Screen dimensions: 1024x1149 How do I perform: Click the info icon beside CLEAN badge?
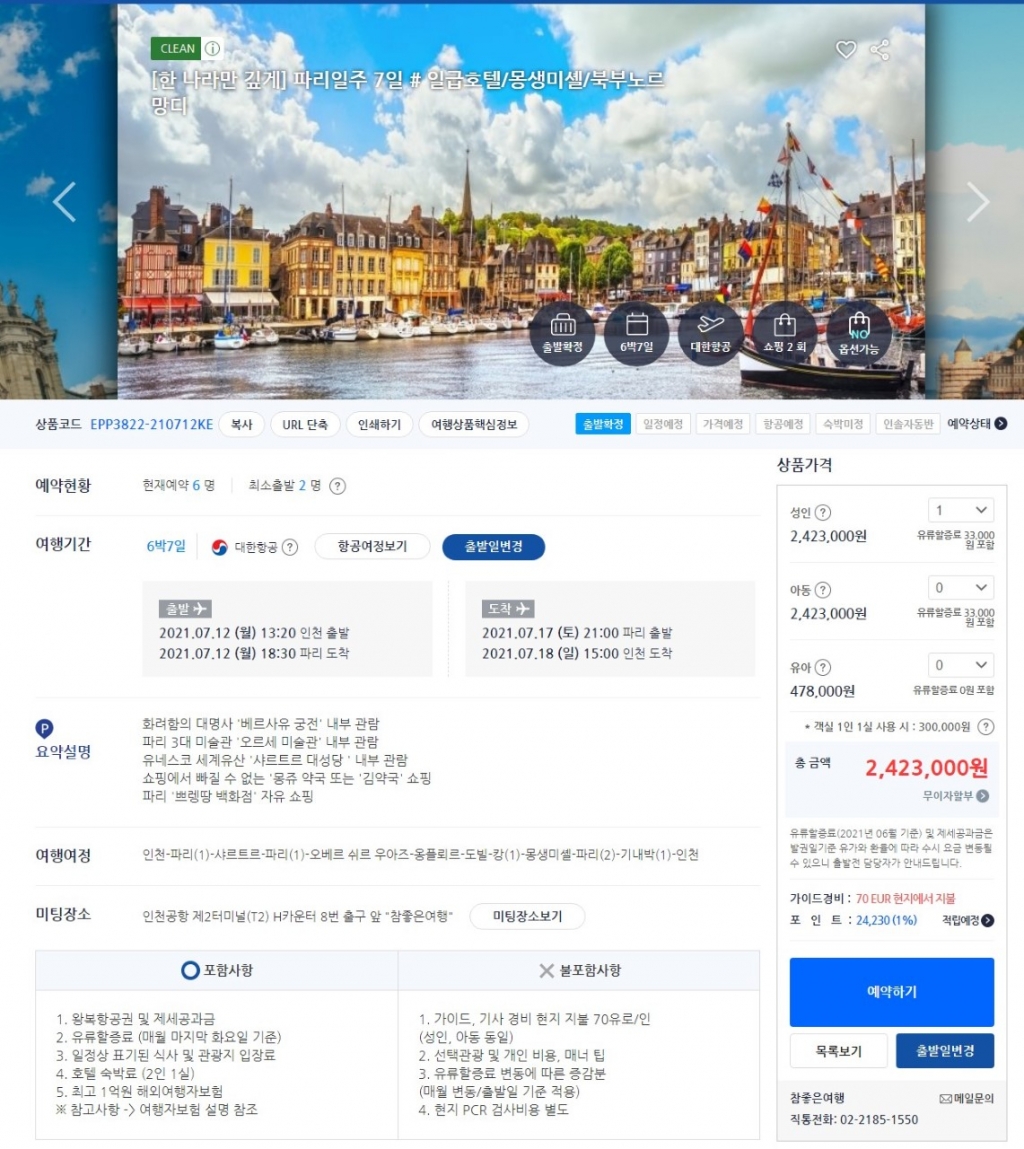[213, 49]
